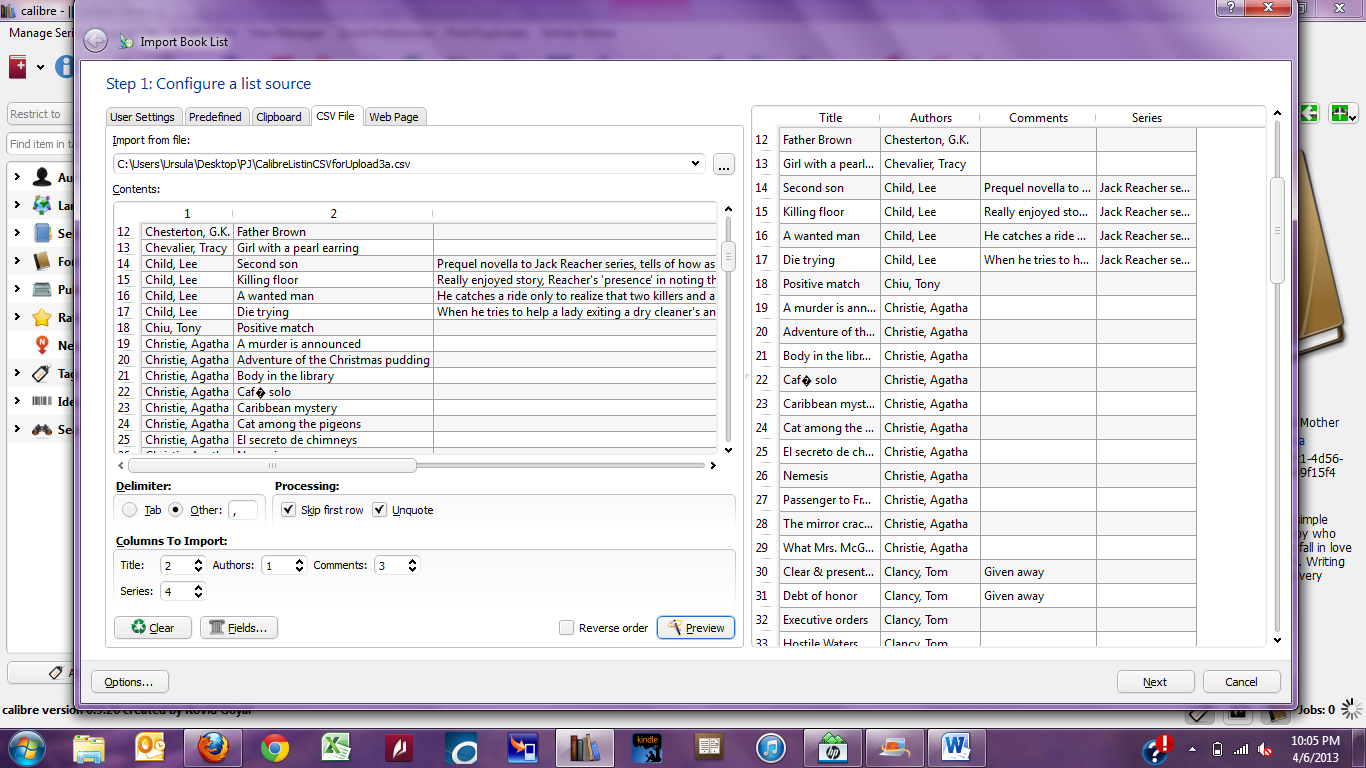This screenshot has height=768, width=1366.
Task: Open Excel from the taskbar
Action: click(337, 747)
